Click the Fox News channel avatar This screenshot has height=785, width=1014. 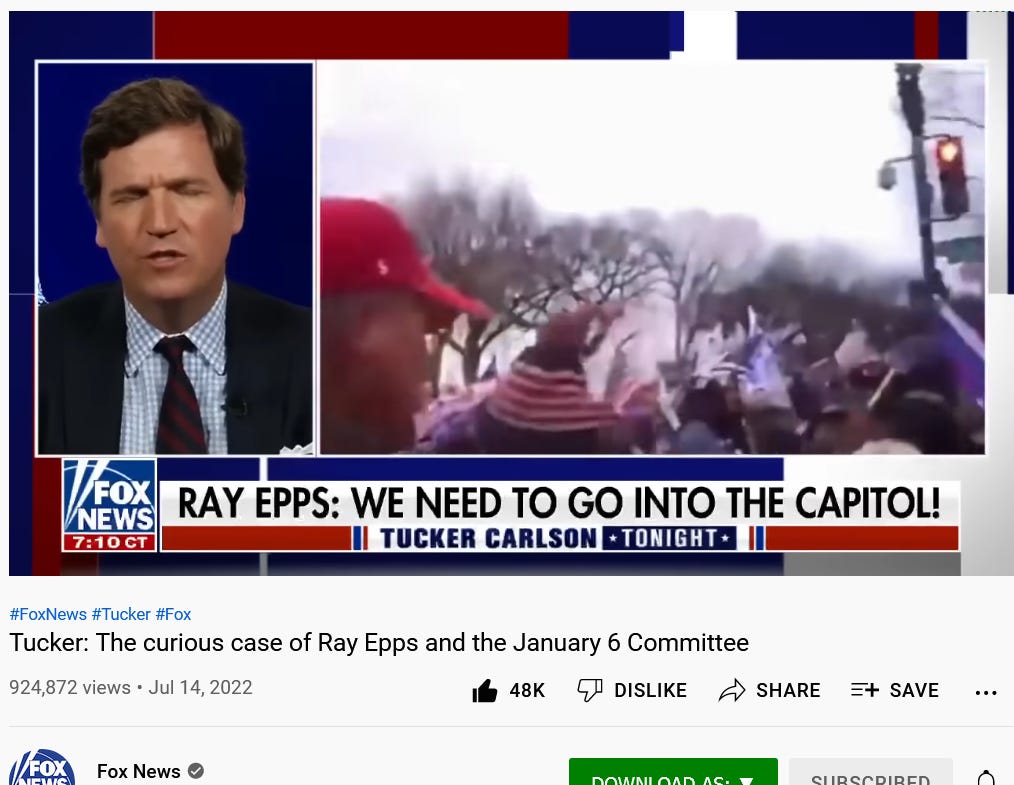point(43,769)
